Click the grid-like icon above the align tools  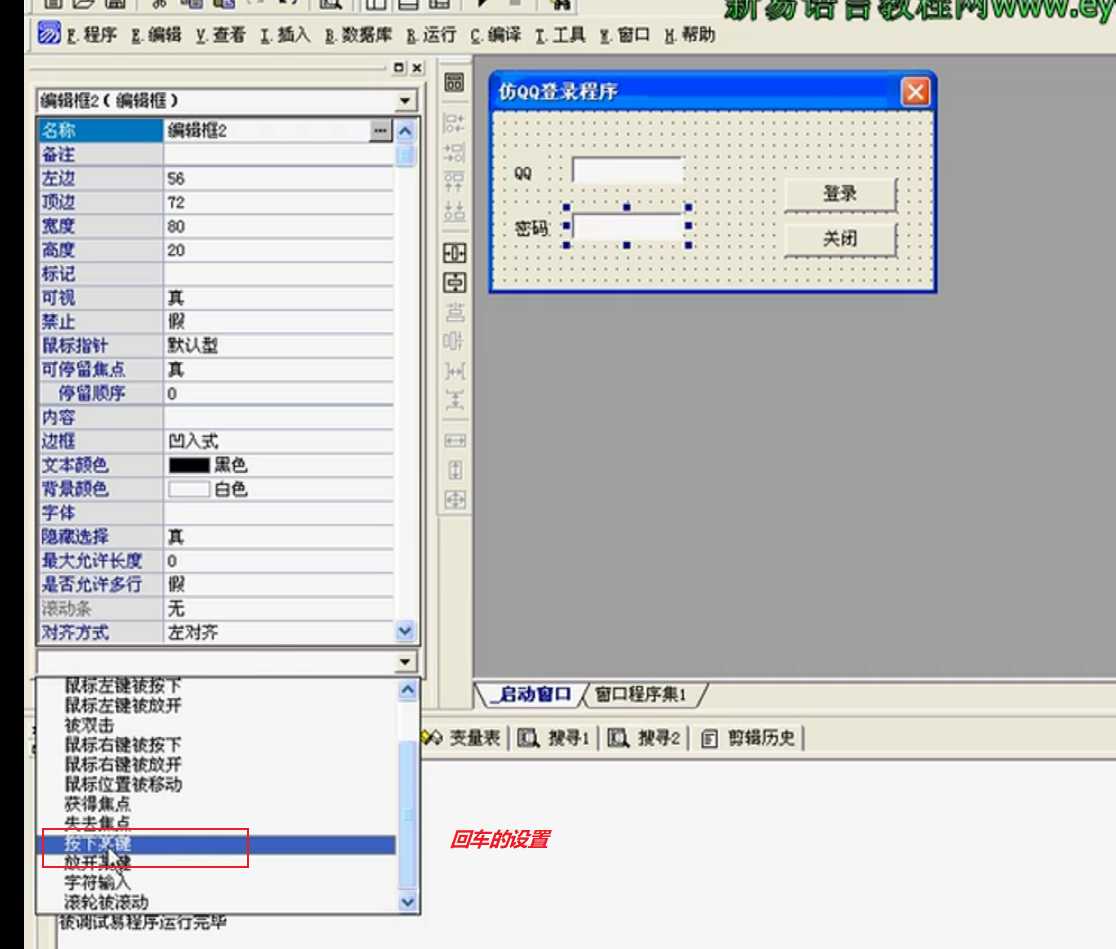click(454, 83)
